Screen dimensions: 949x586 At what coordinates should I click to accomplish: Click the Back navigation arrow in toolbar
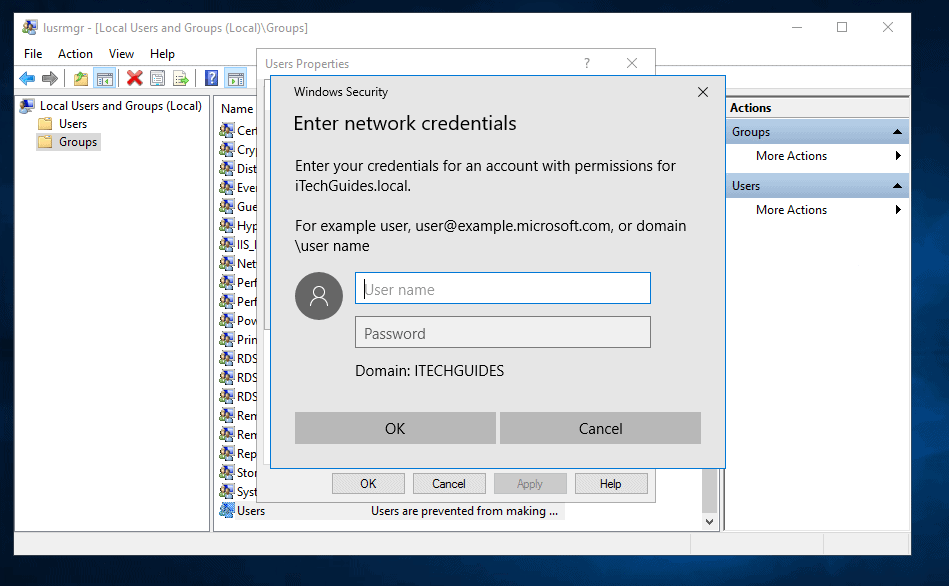click(x=27, y=78)
